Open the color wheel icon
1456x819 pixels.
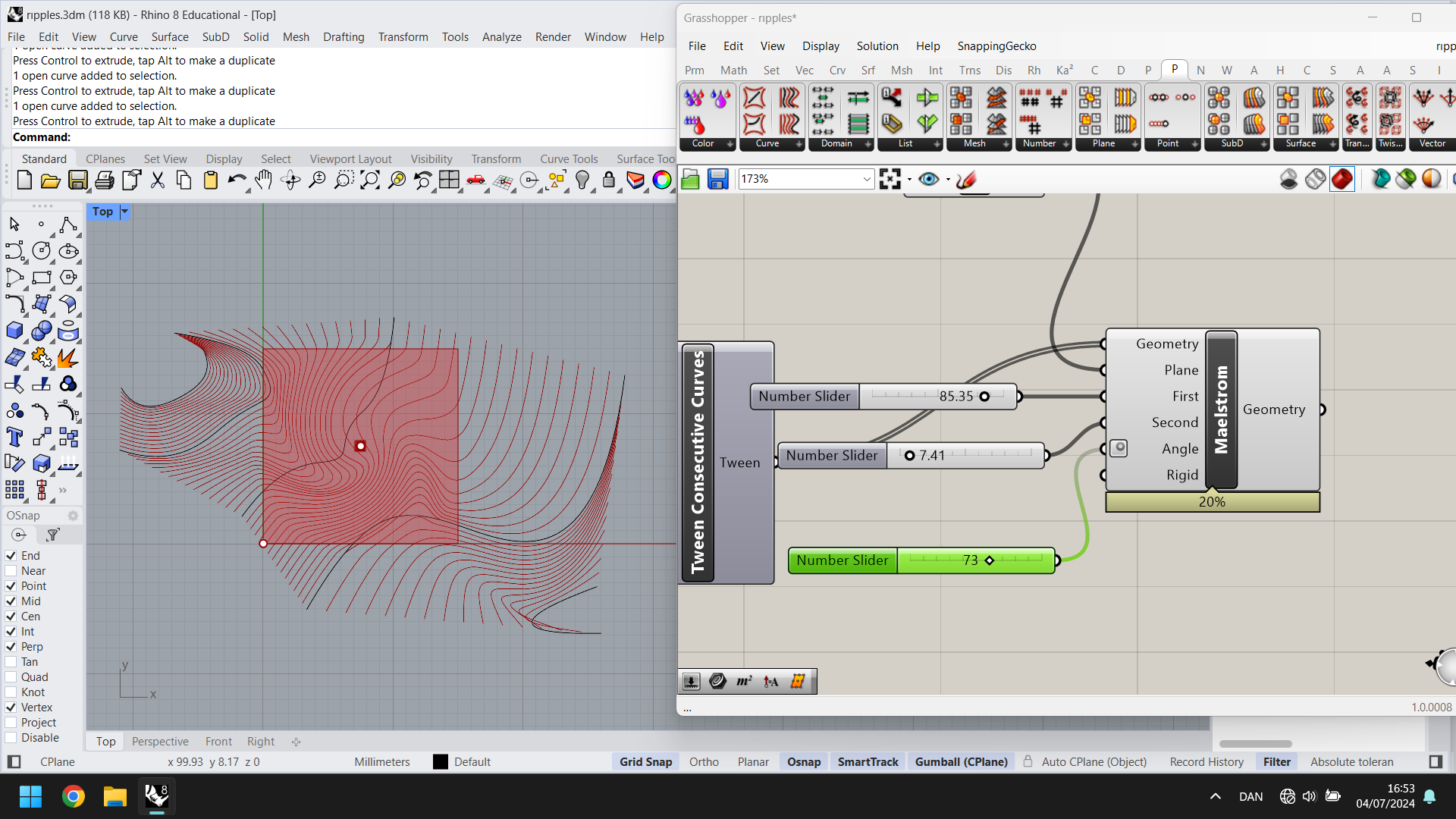tap(662, 180)
